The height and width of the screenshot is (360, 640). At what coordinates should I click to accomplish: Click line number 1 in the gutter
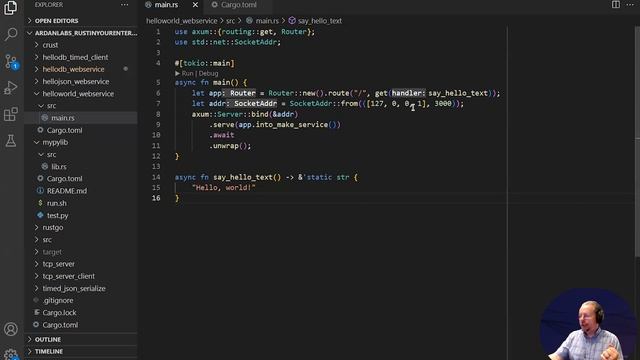pyautogui.click(x=158, y=32)
